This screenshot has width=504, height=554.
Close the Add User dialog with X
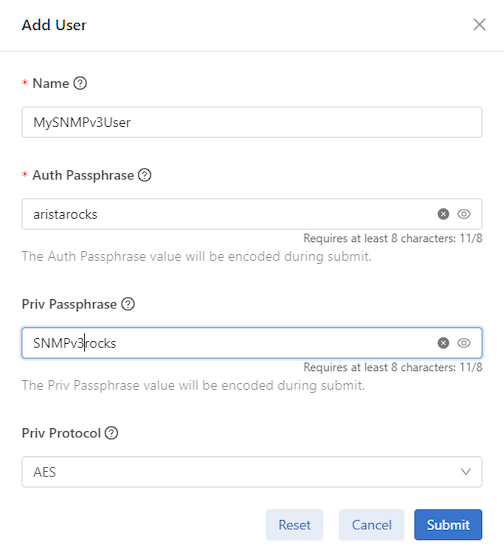[479, 25]
